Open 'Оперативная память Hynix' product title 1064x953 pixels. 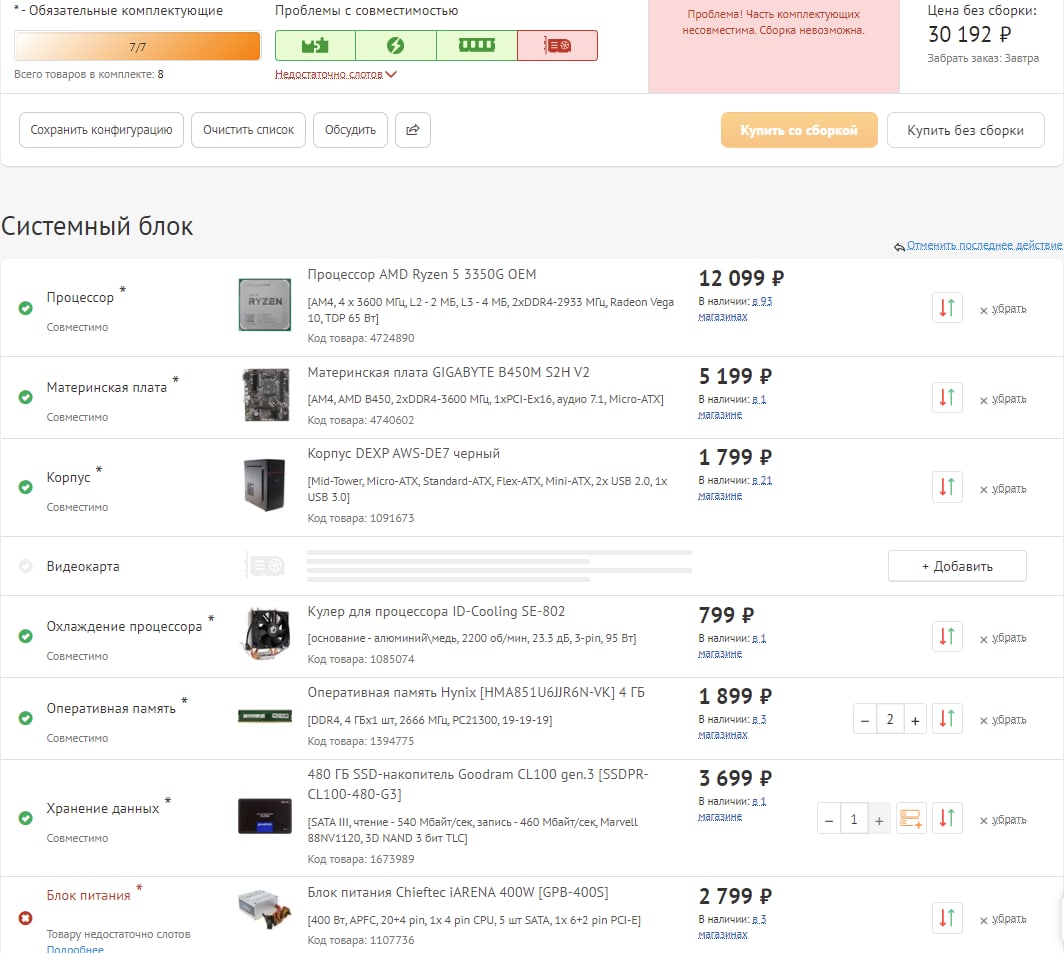[476, 692]
